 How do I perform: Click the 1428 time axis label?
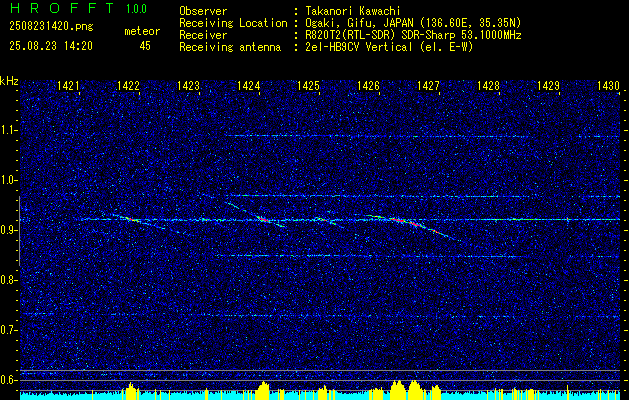point(489,86)
